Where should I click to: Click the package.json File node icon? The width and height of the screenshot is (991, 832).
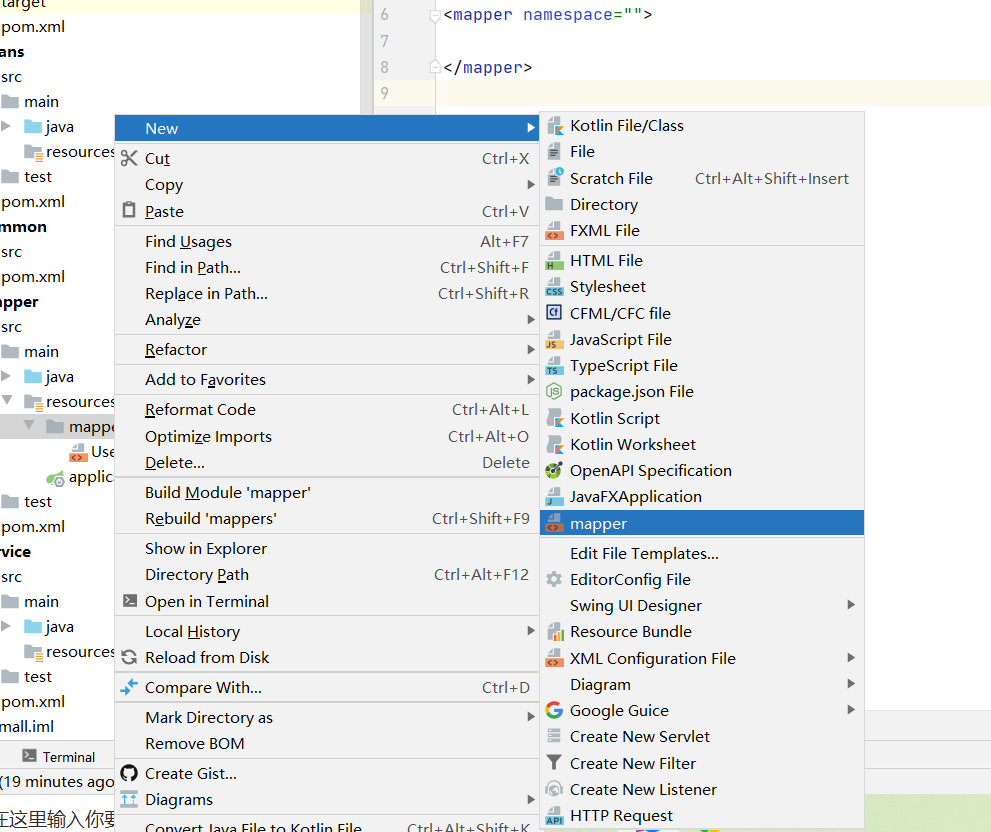(554, 392)
